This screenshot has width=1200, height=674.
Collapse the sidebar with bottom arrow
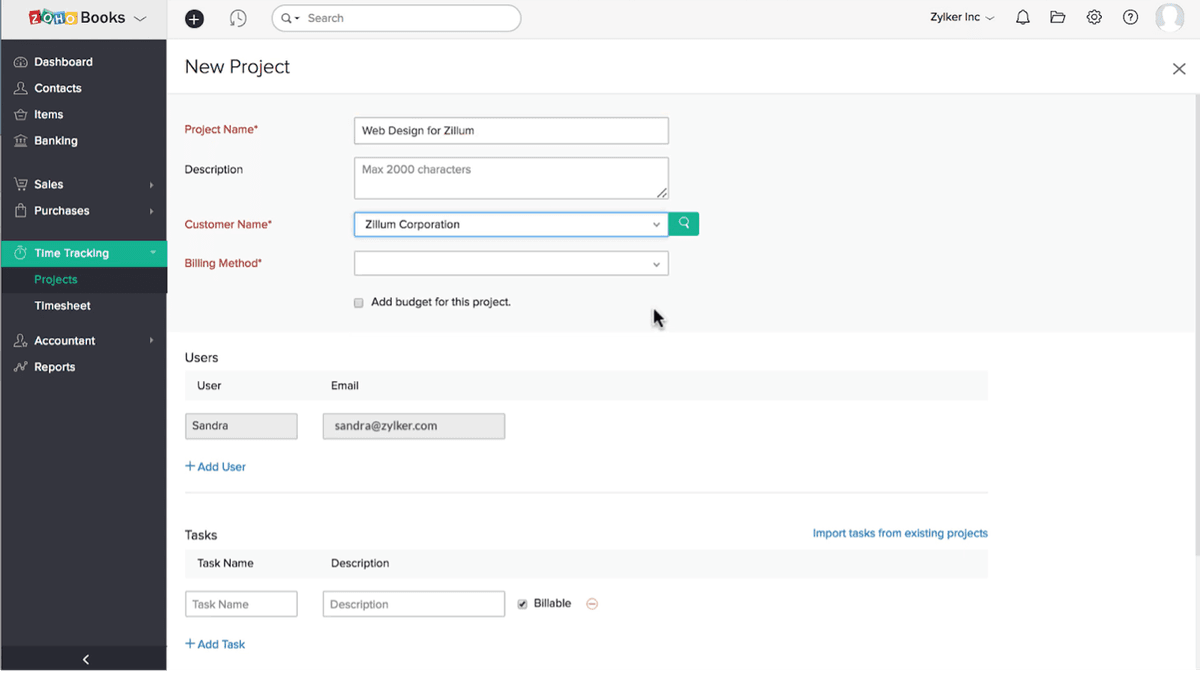pos(85,659)
